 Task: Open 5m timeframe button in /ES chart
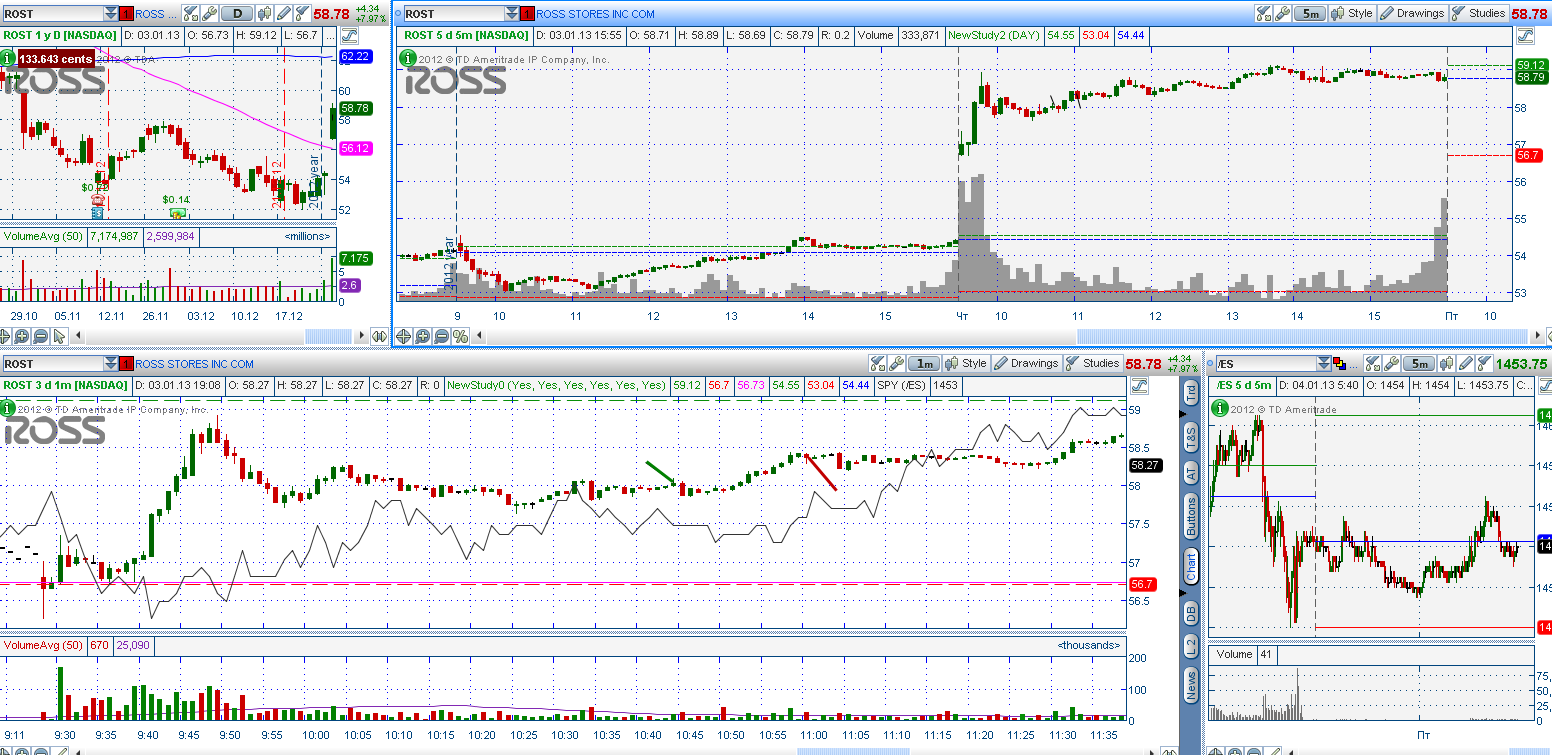pos(1419,364)
